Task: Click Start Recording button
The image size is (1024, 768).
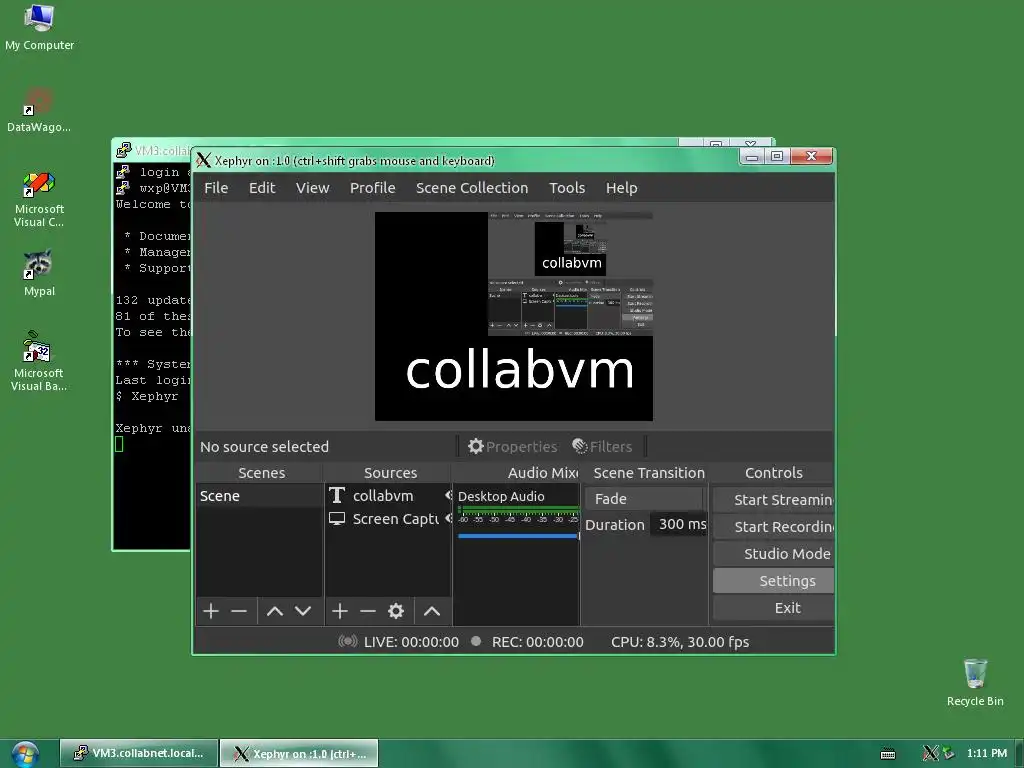Action: (x=773, y=526)
